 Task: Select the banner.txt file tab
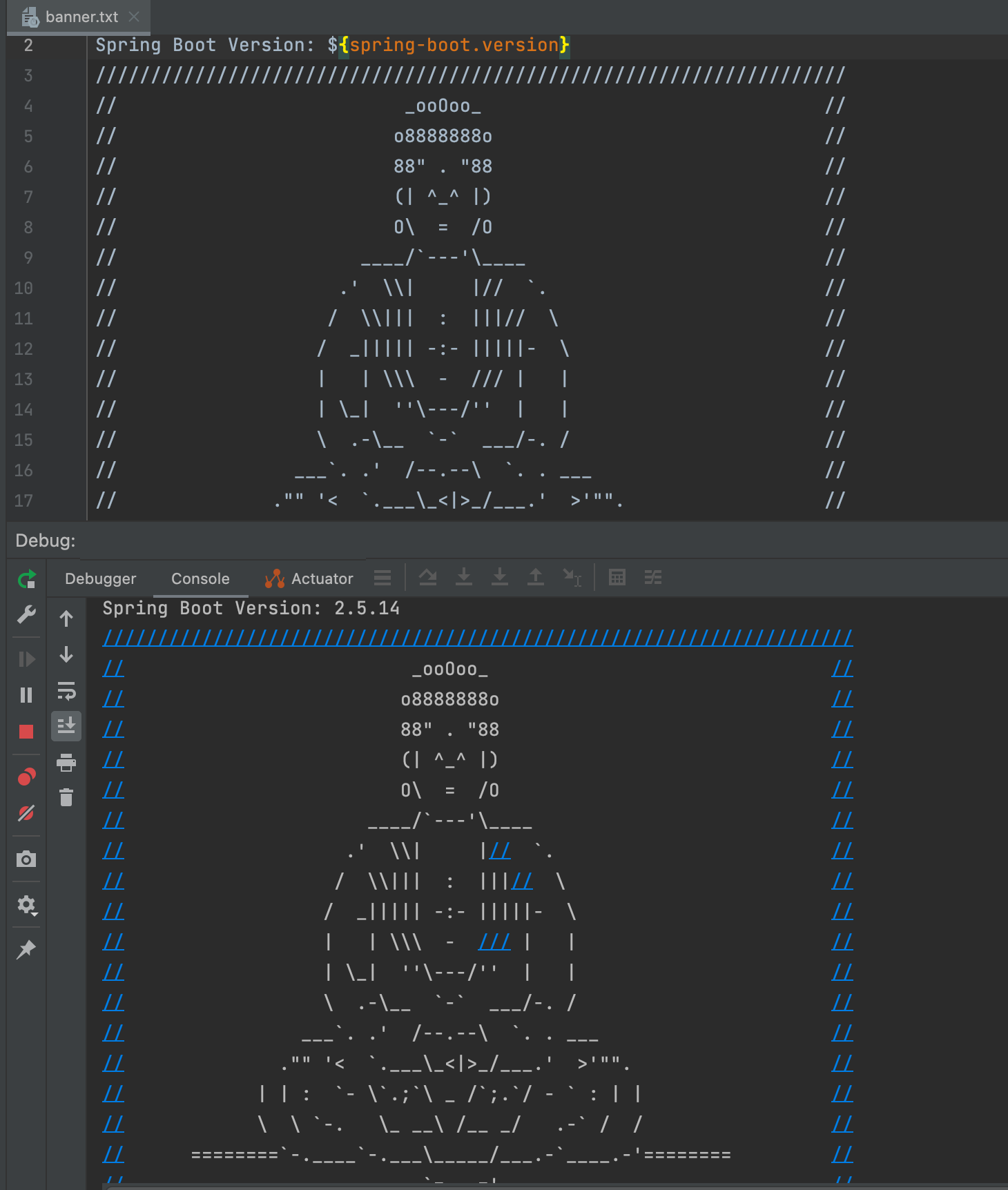coord(78,17)
